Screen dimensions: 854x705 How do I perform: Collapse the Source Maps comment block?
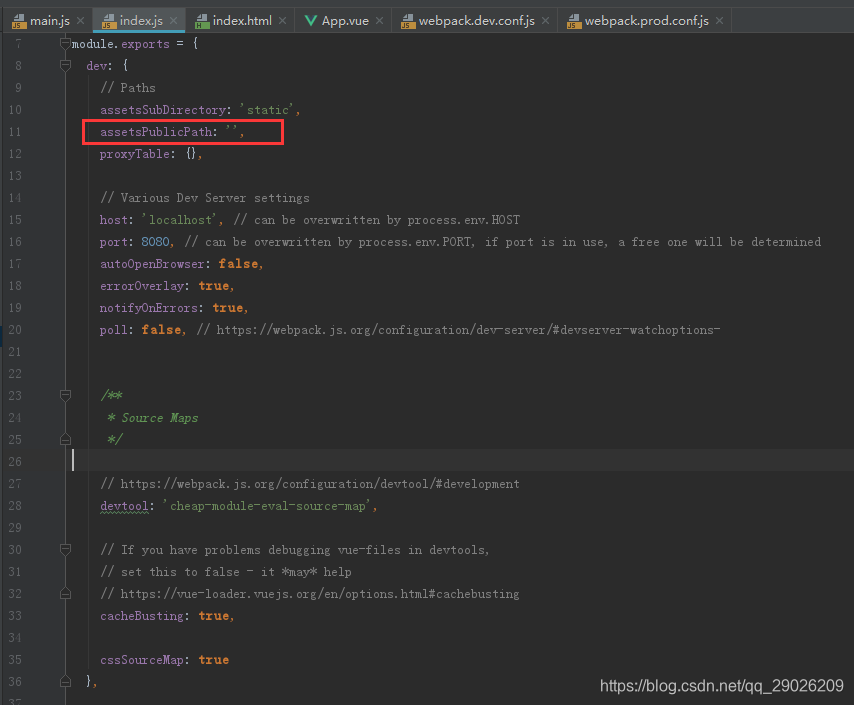(x=65, y=395)
